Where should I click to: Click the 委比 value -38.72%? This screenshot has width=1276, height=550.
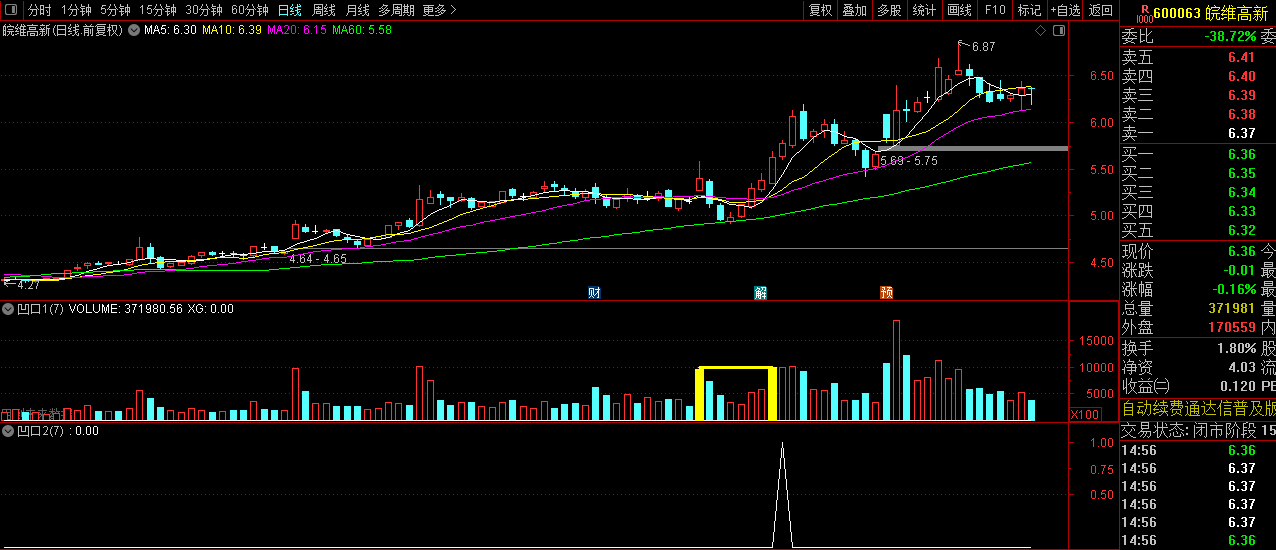(x=1229, y=36)
